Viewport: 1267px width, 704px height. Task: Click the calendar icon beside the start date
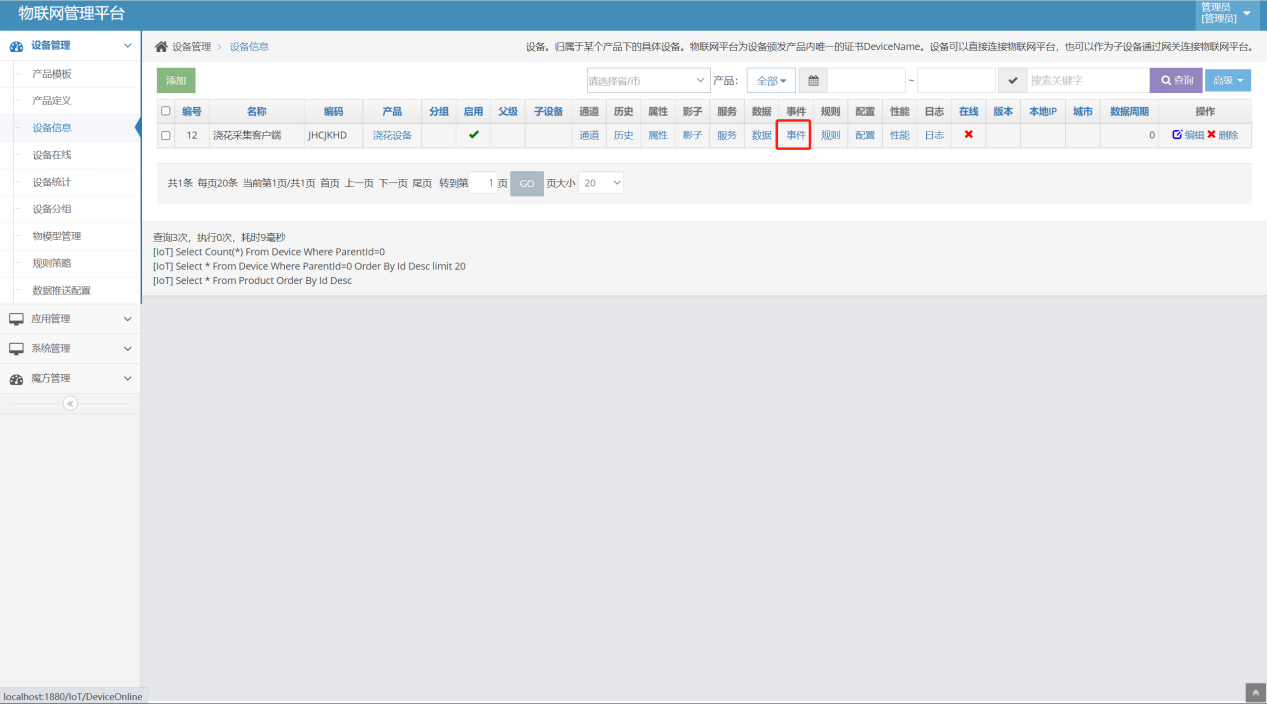coord(813,80)
